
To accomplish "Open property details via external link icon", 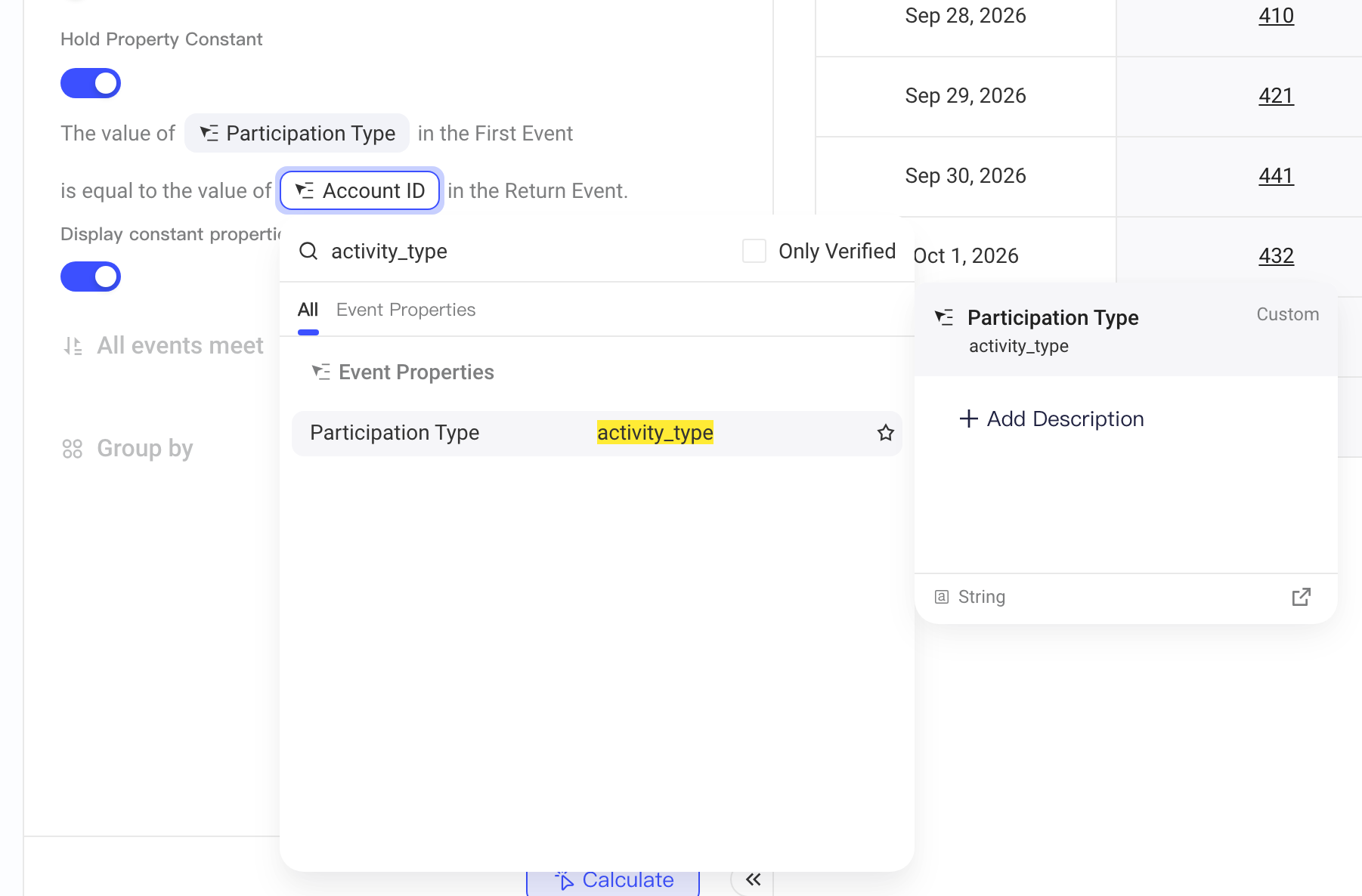I will (1301, 597).
